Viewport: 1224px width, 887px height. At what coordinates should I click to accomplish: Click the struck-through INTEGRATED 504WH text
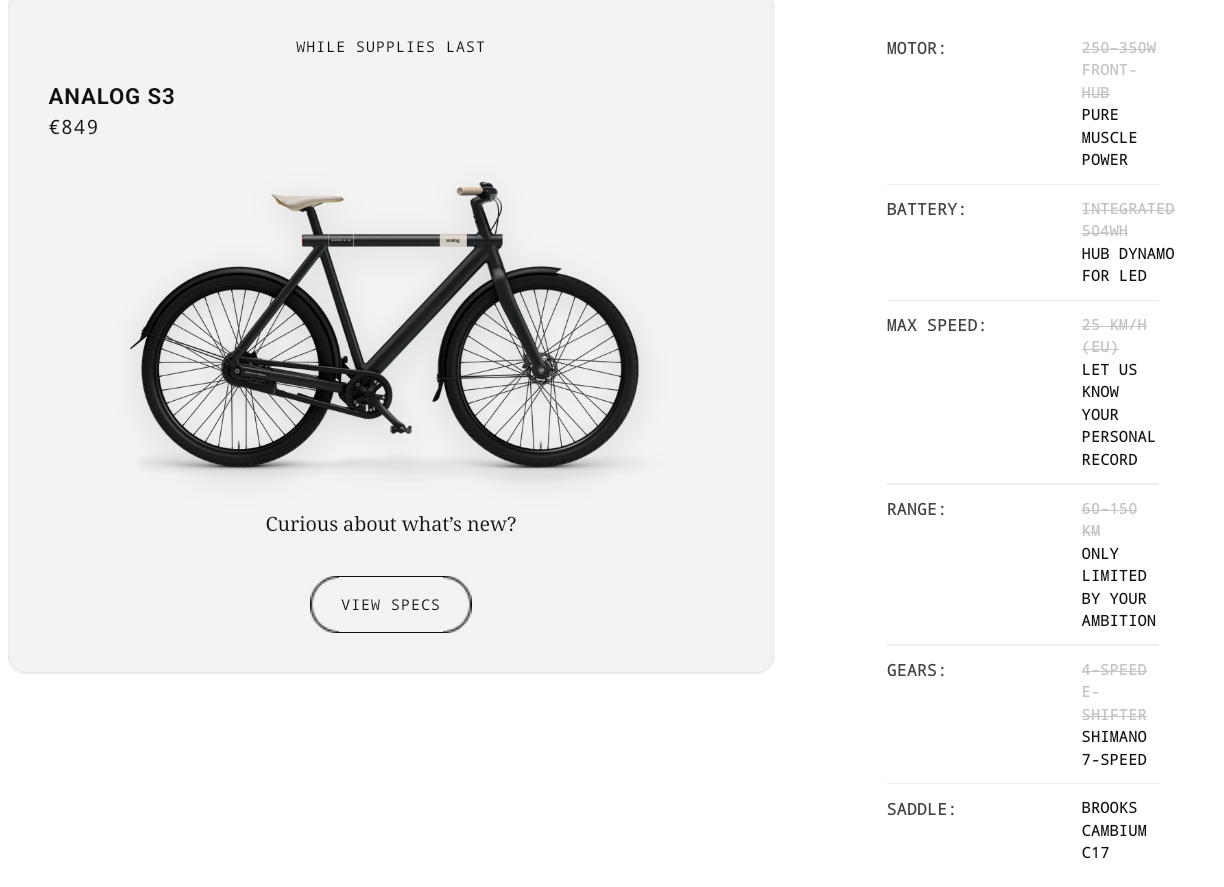pos(1127,219)
